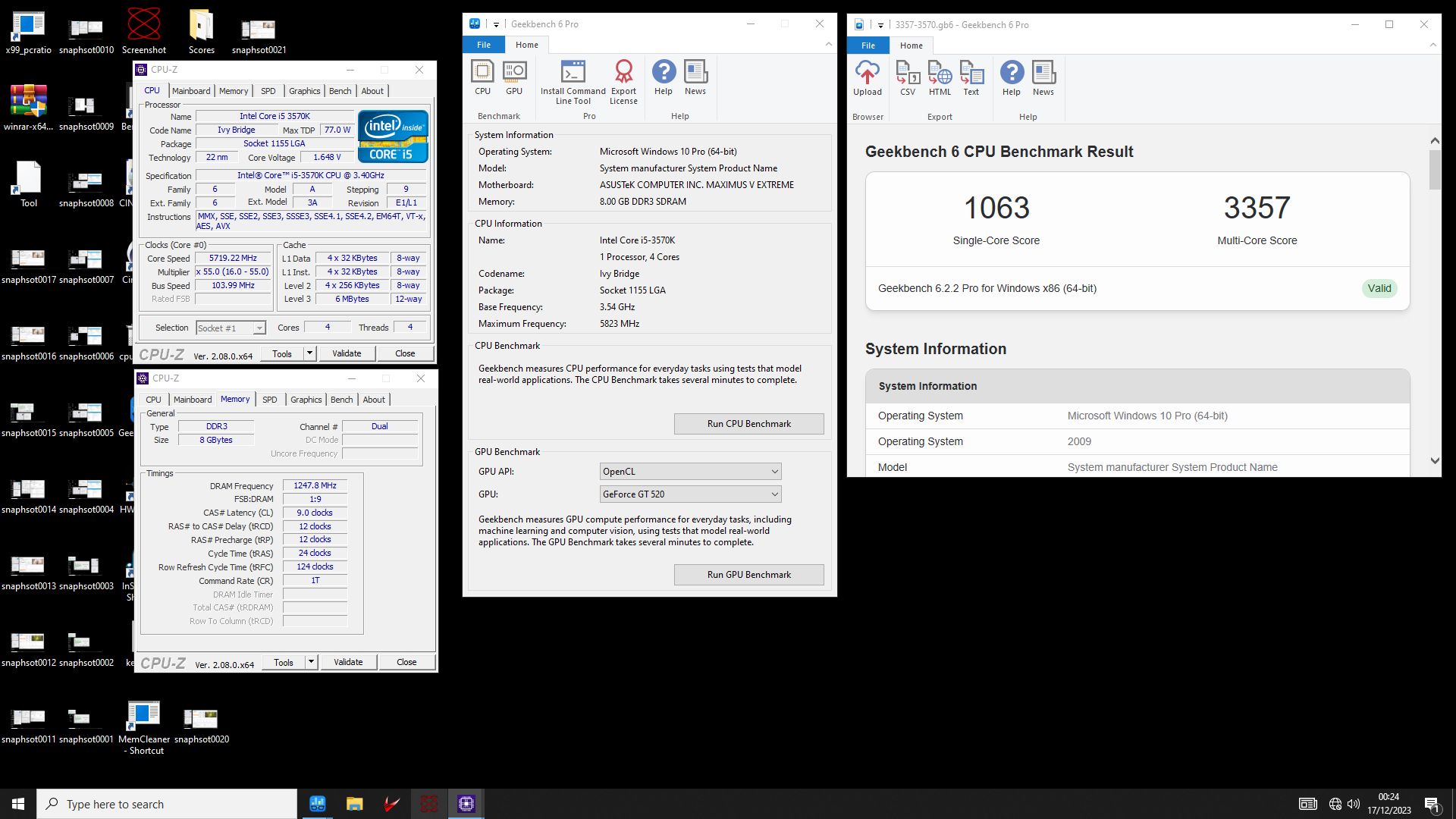Open Graphics tab in CPU-Z Memory window
The image size is (1456, 819).
click(x=306, y=400)
